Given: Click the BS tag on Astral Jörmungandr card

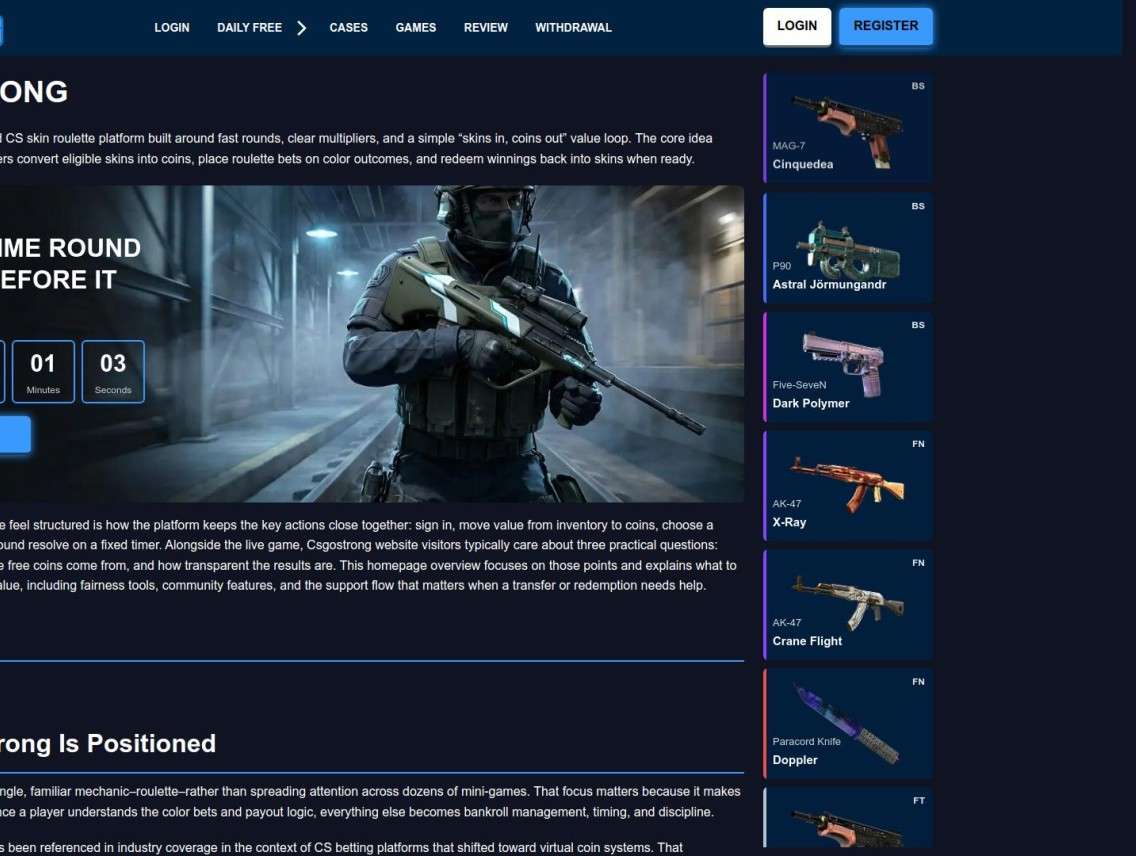Looking at the screenshot, I should click(x=918, y=206).
